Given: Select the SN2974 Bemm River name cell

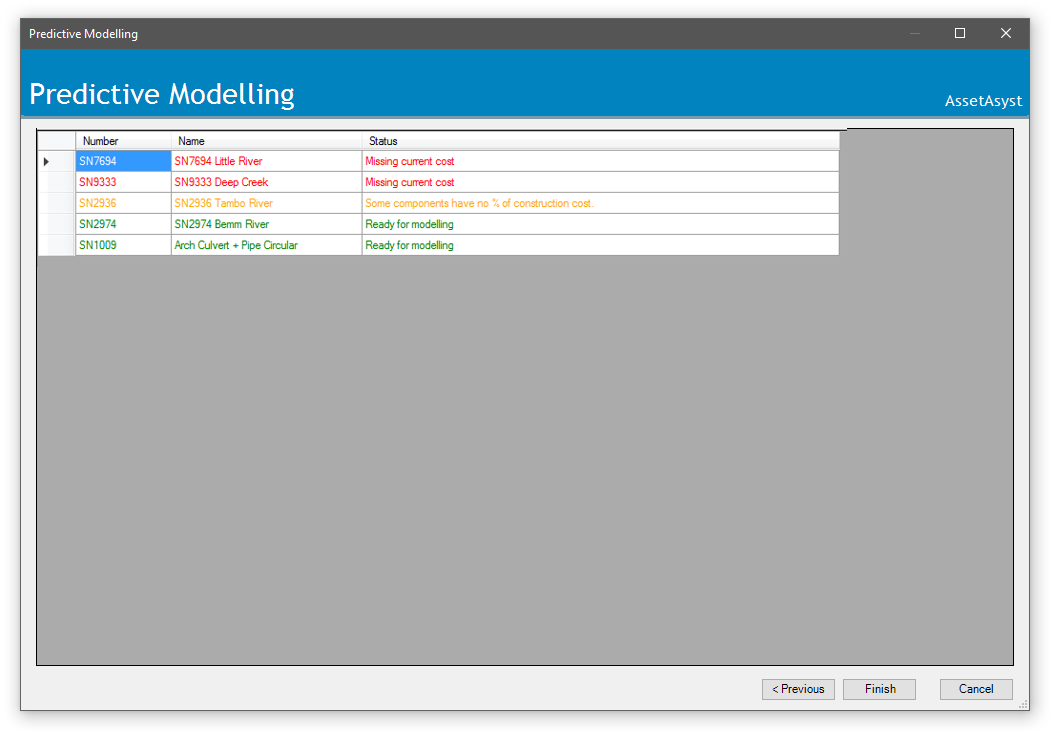Looking at the screenshot, I should tap(266, 224).
